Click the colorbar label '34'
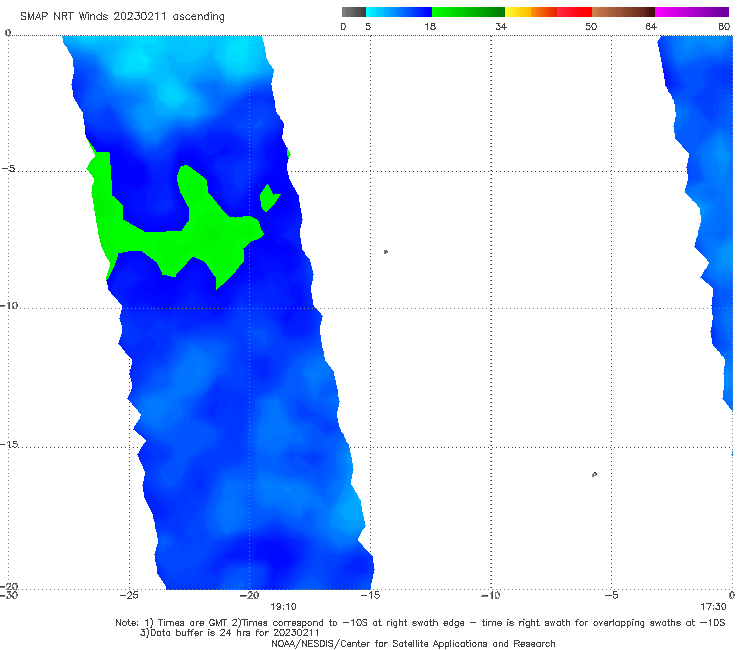 [x=501, y=26]
